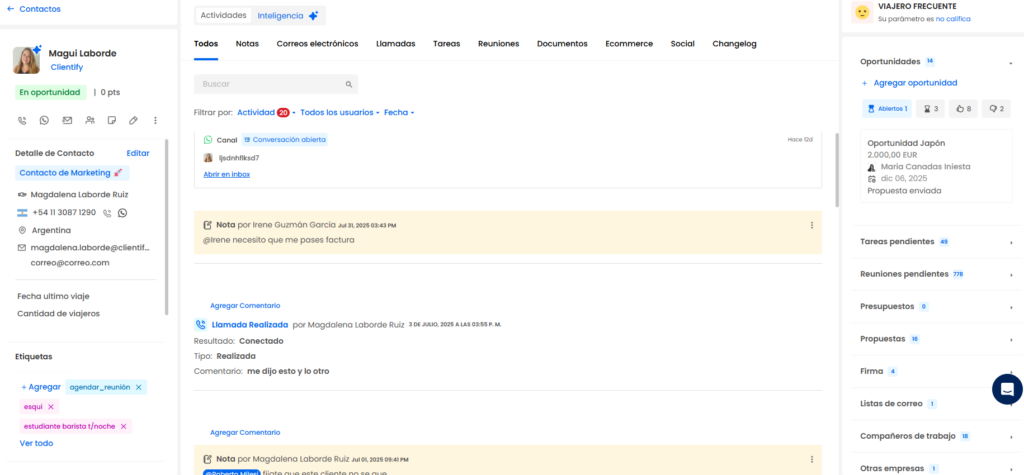The height and width of the screenshot is (475, 1024).
Task: View the Changelog tab
Action: point(734,44)
